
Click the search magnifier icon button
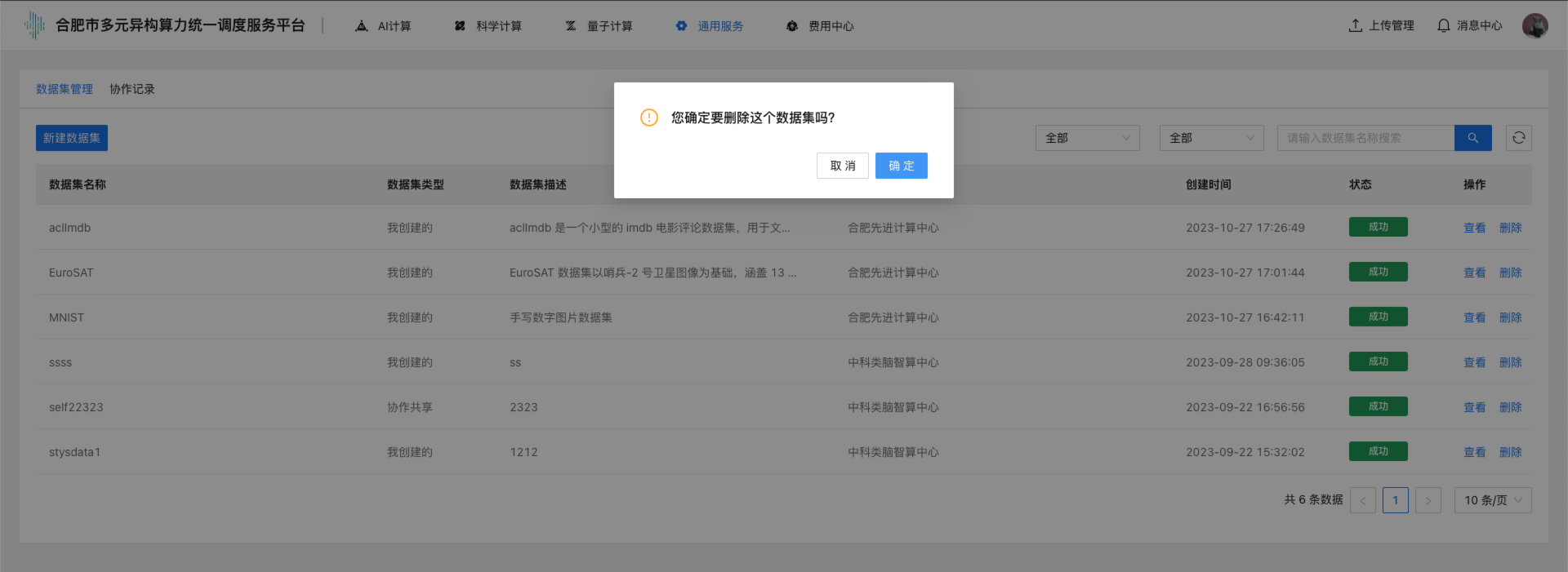coord(1472,138)
